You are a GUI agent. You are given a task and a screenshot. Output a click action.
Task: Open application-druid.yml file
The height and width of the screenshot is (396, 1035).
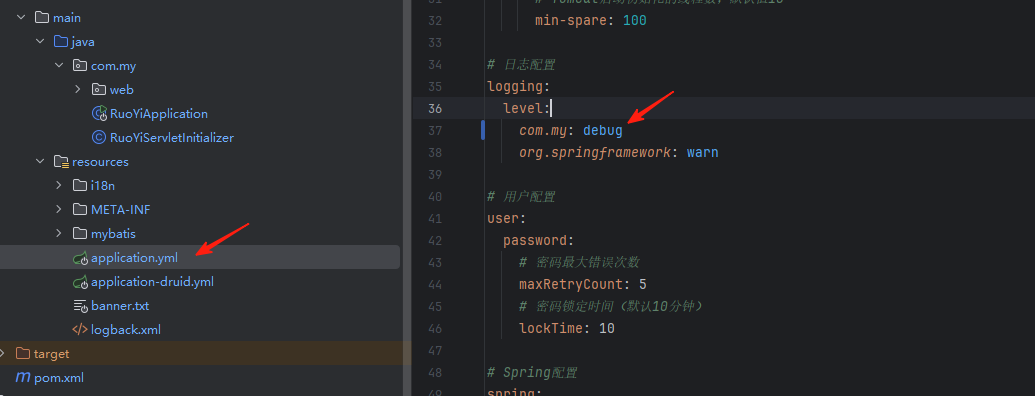pos(152,281)
